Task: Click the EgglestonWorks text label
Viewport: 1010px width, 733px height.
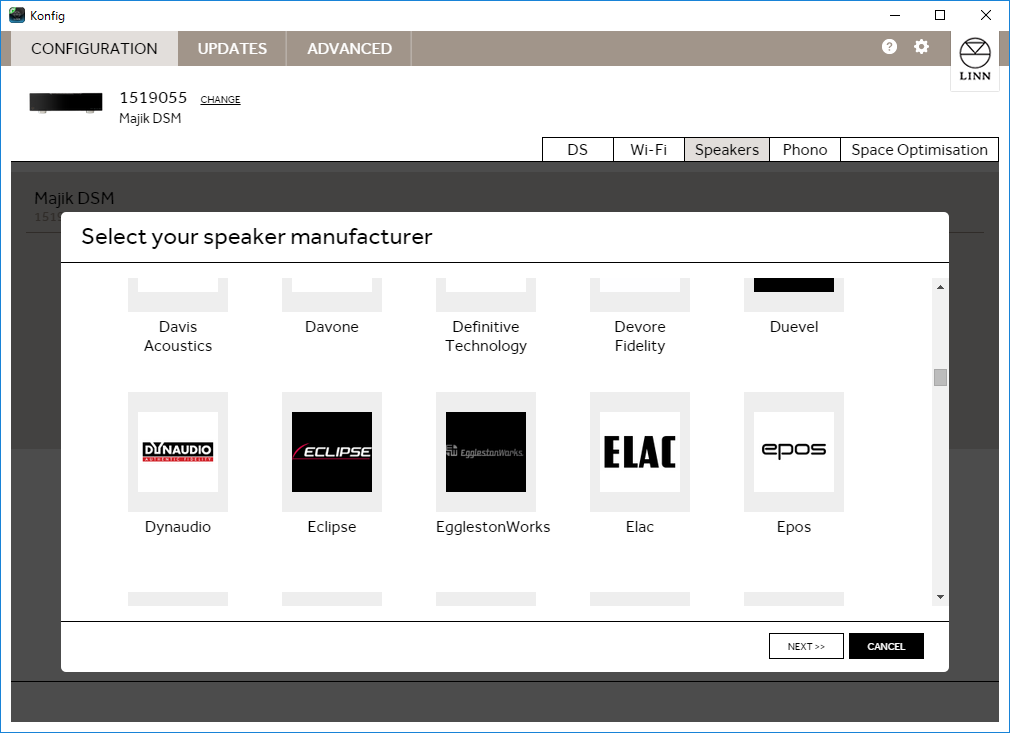Action: (493, 527)
